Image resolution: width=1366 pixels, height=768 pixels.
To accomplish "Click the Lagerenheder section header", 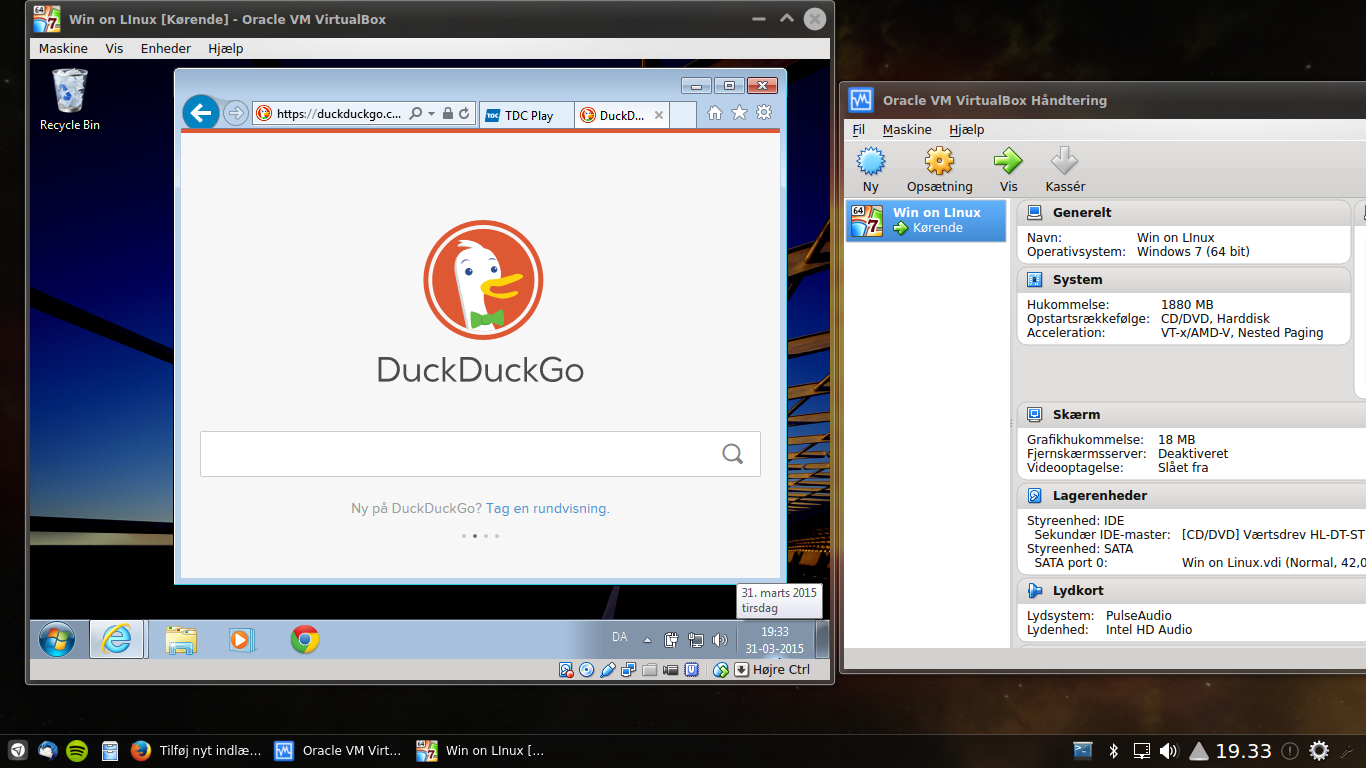I will tap(1192, 495).
